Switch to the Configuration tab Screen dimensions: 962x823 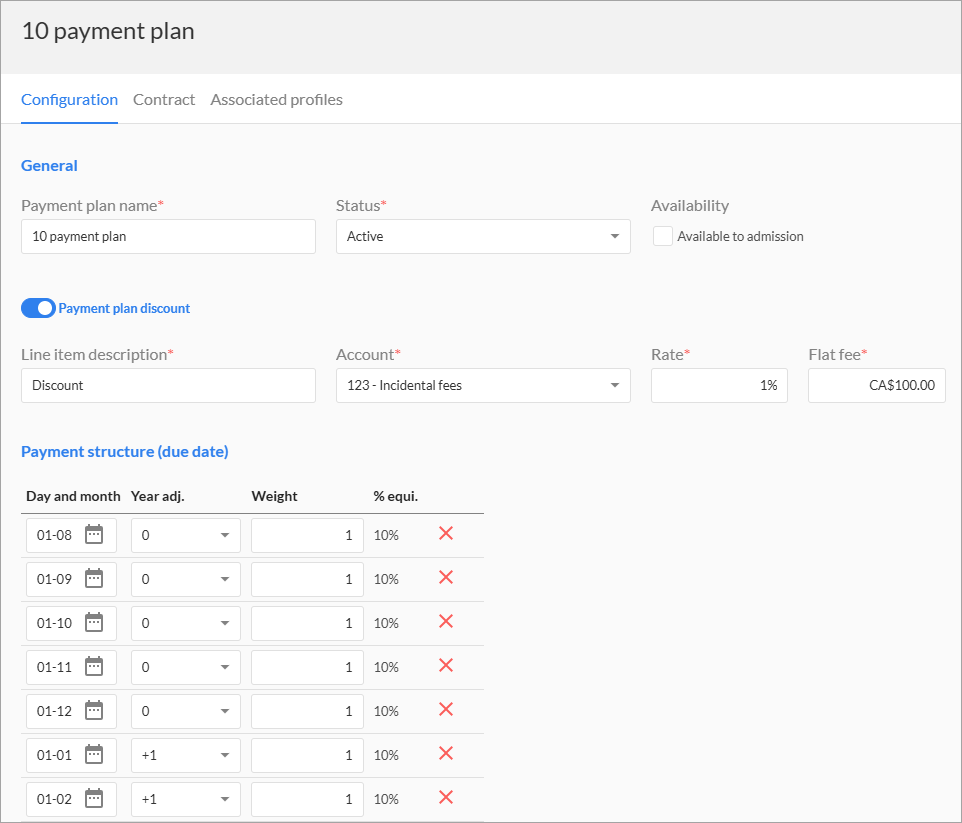[x=69, y=99]
